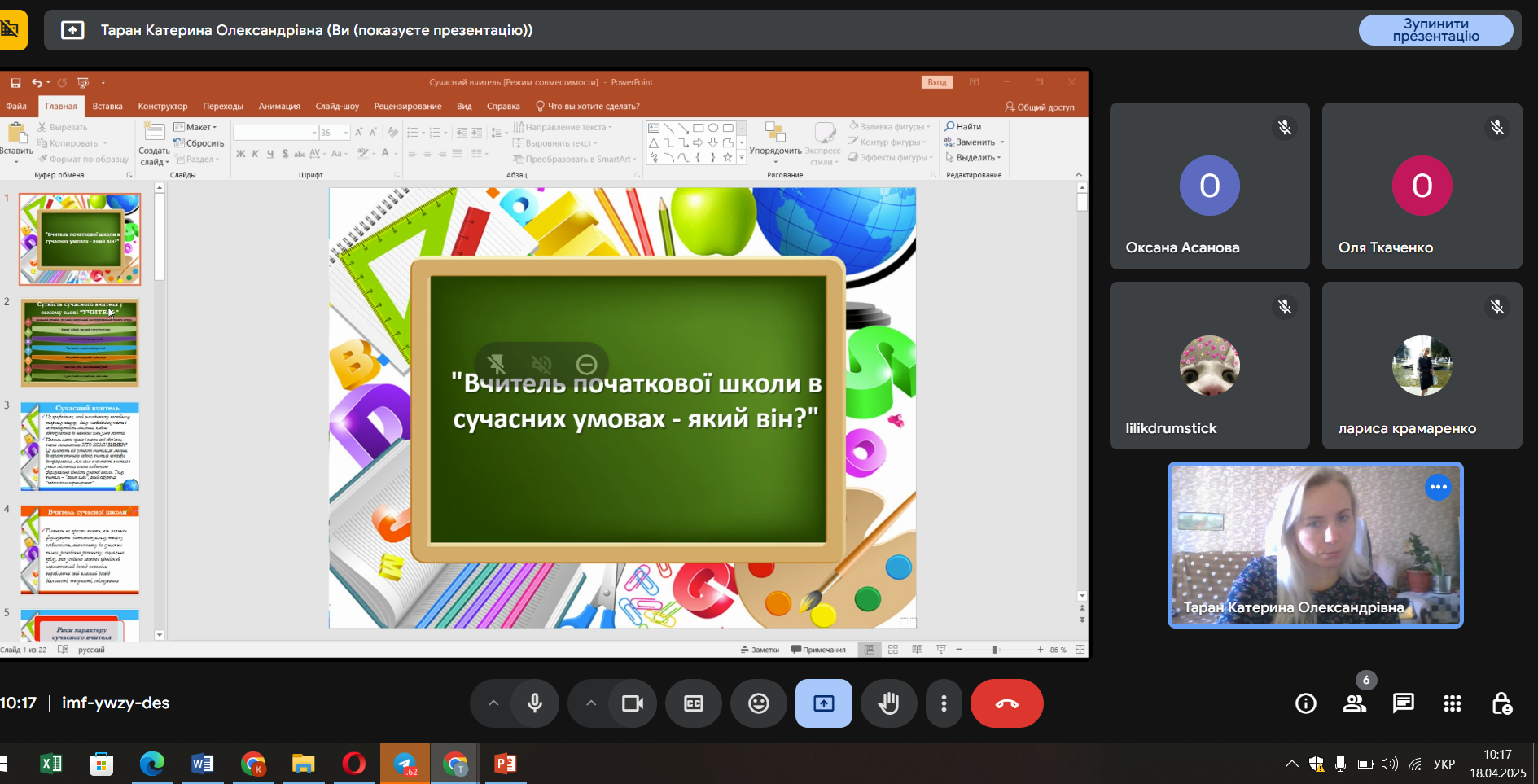Hang up with the red leave call button

[x=1006, y=703]
